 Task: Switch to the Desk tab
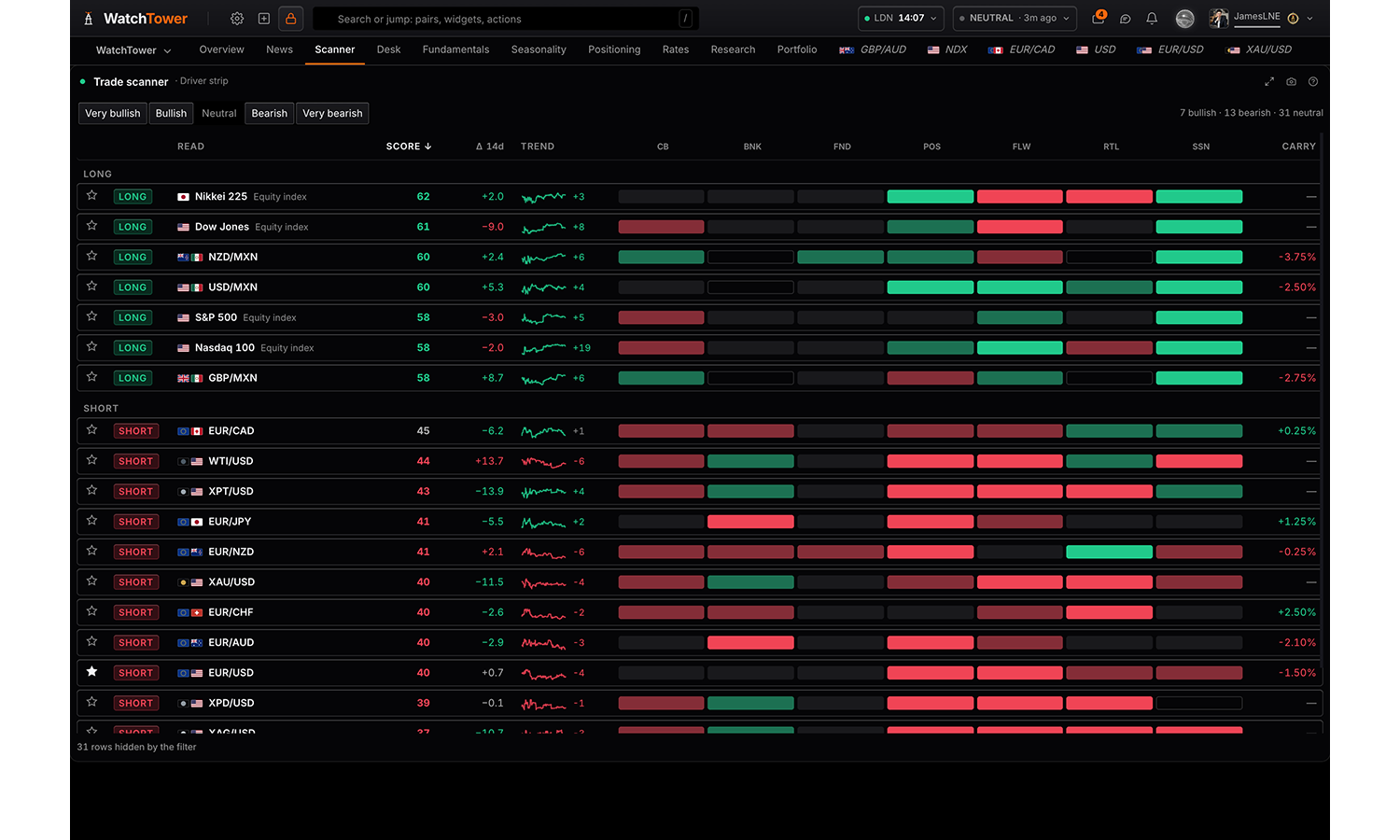[x=388, y=49]
